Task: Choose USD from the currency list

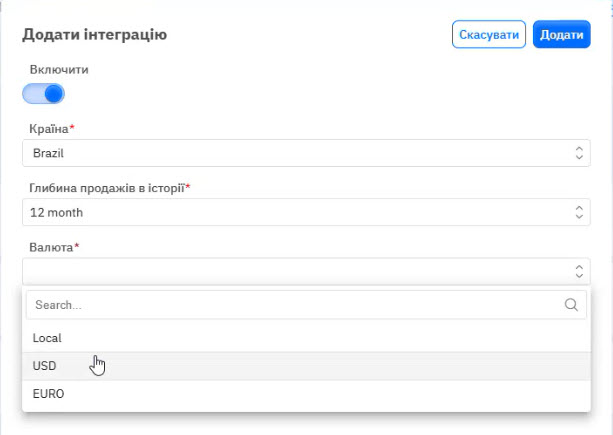Action: click(x=45, y=366)
